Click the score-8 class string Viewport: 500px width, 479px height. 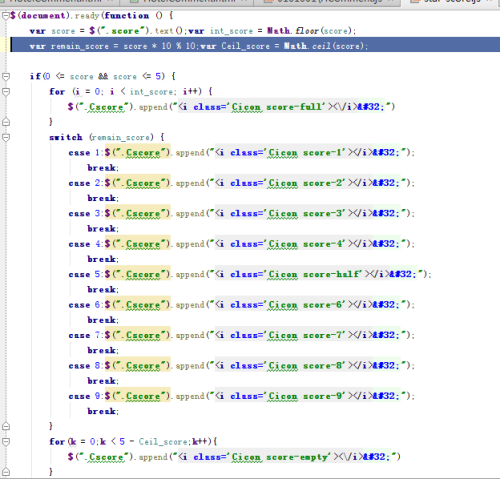(322, 366)
